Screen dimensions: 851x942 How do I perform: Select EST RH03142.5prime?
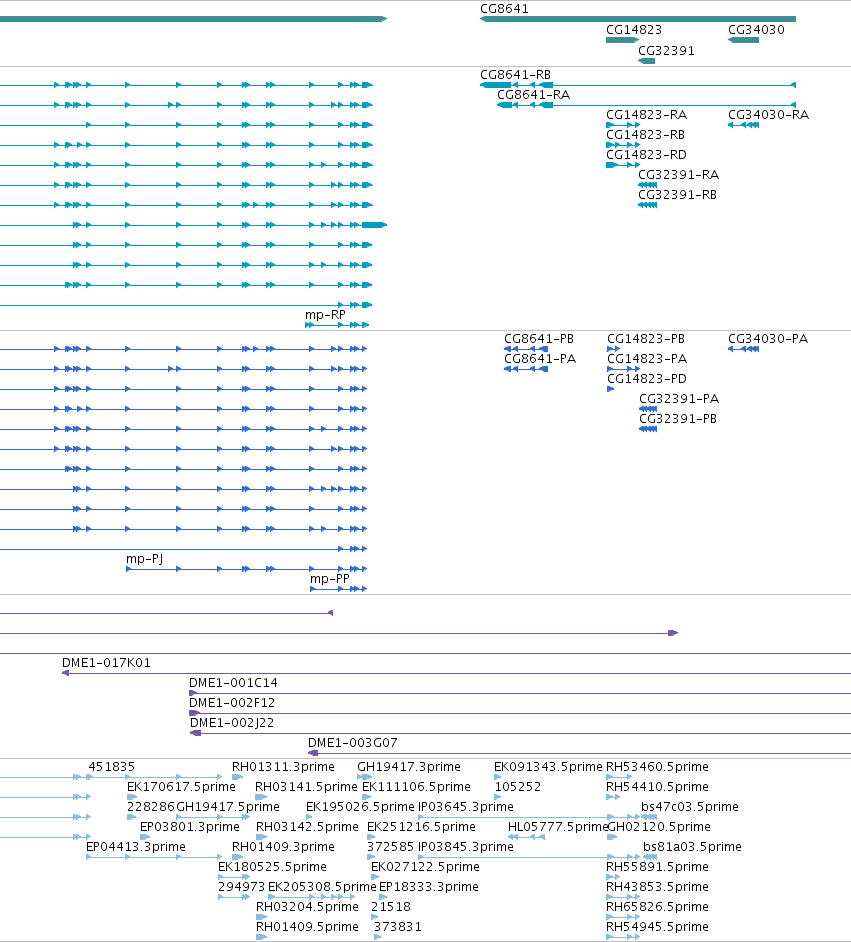307,827
